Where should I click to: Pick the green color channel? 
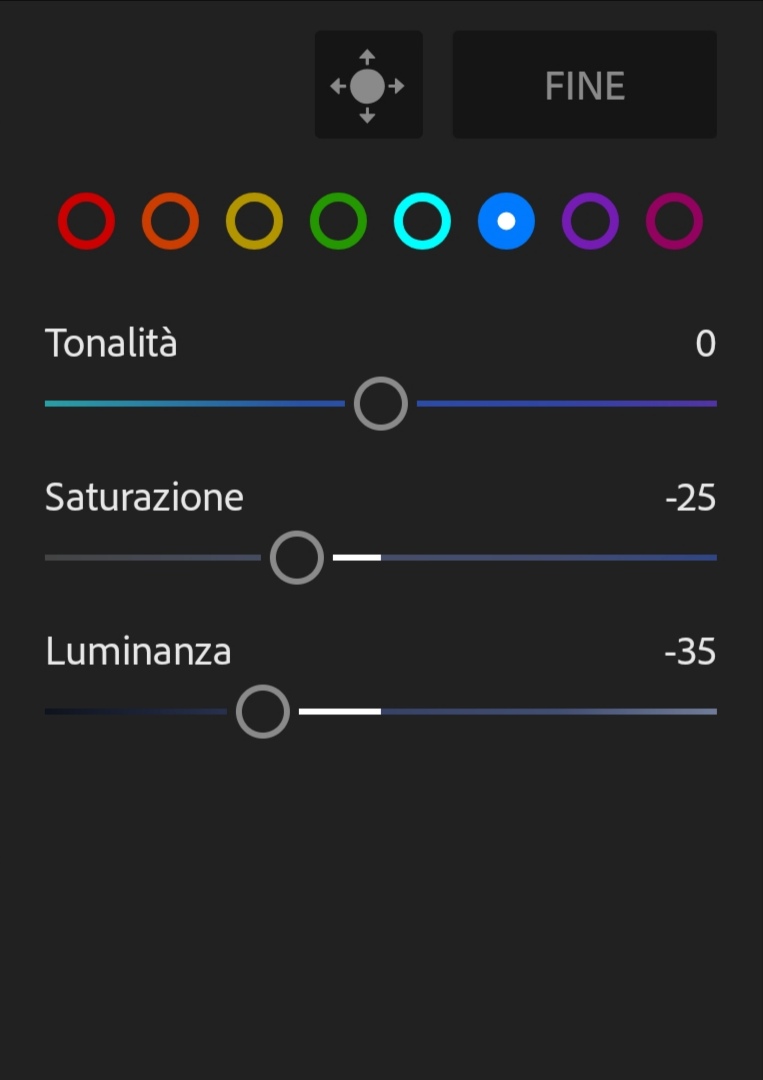point(338,221)
